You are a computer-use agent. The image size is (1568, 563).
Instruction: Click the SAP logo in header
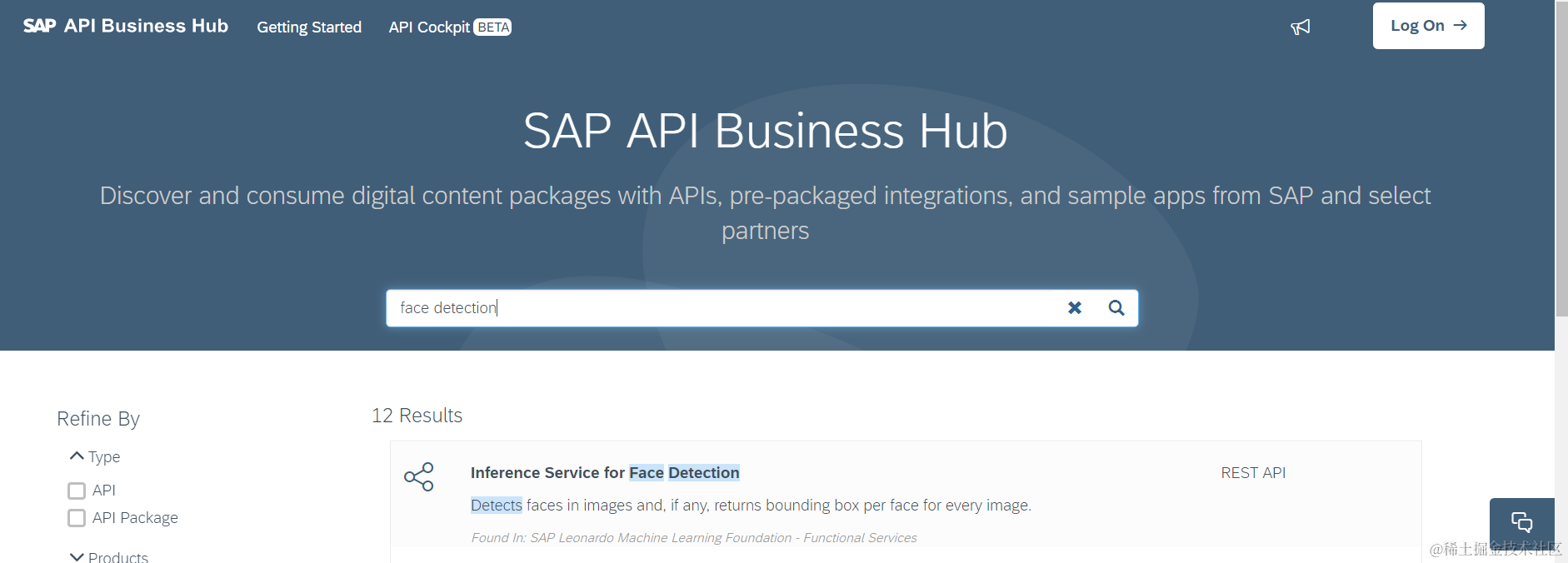(39, 26)
